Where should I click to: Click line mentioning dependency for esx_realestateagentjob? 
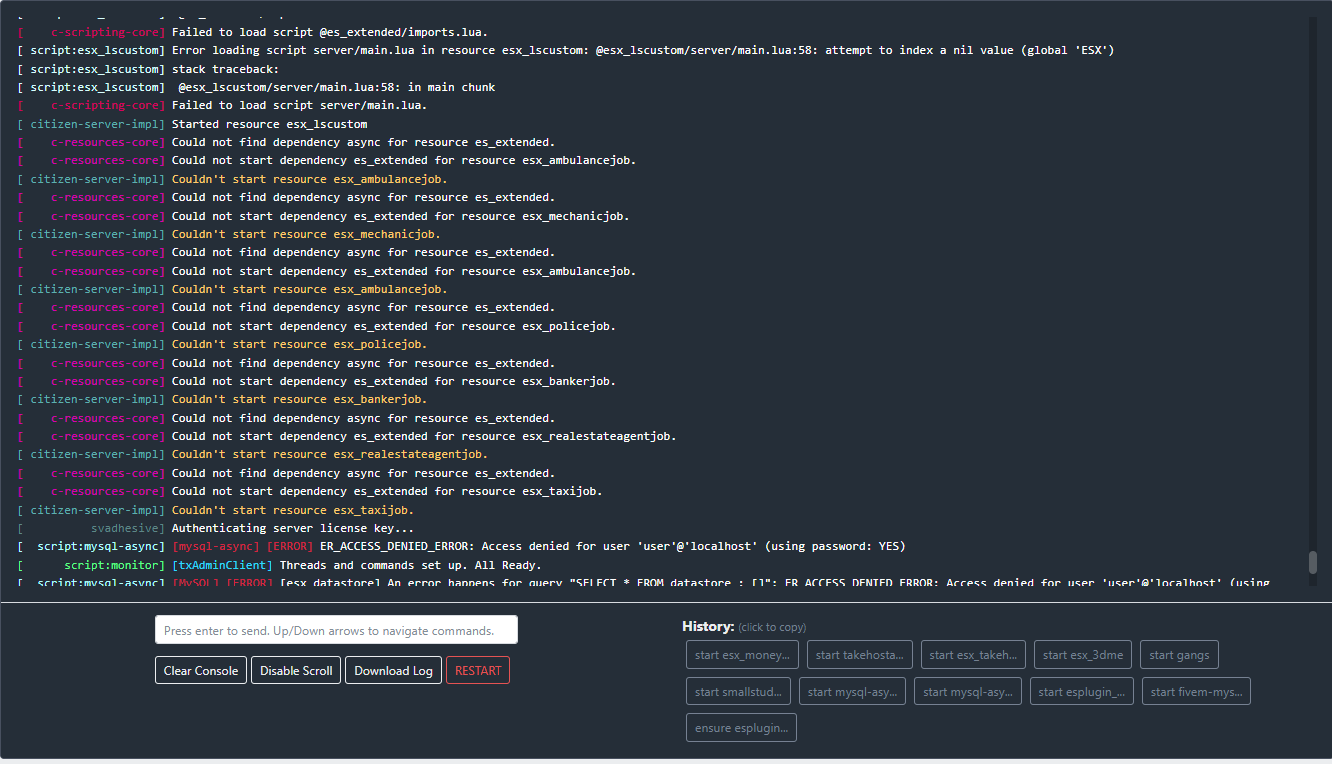(424, 436)
